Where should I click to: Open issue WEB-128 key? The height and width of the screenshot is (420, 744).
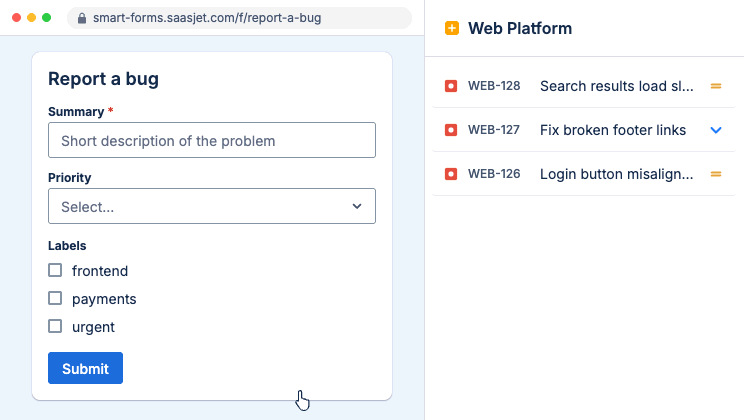[x=494, y=86]
